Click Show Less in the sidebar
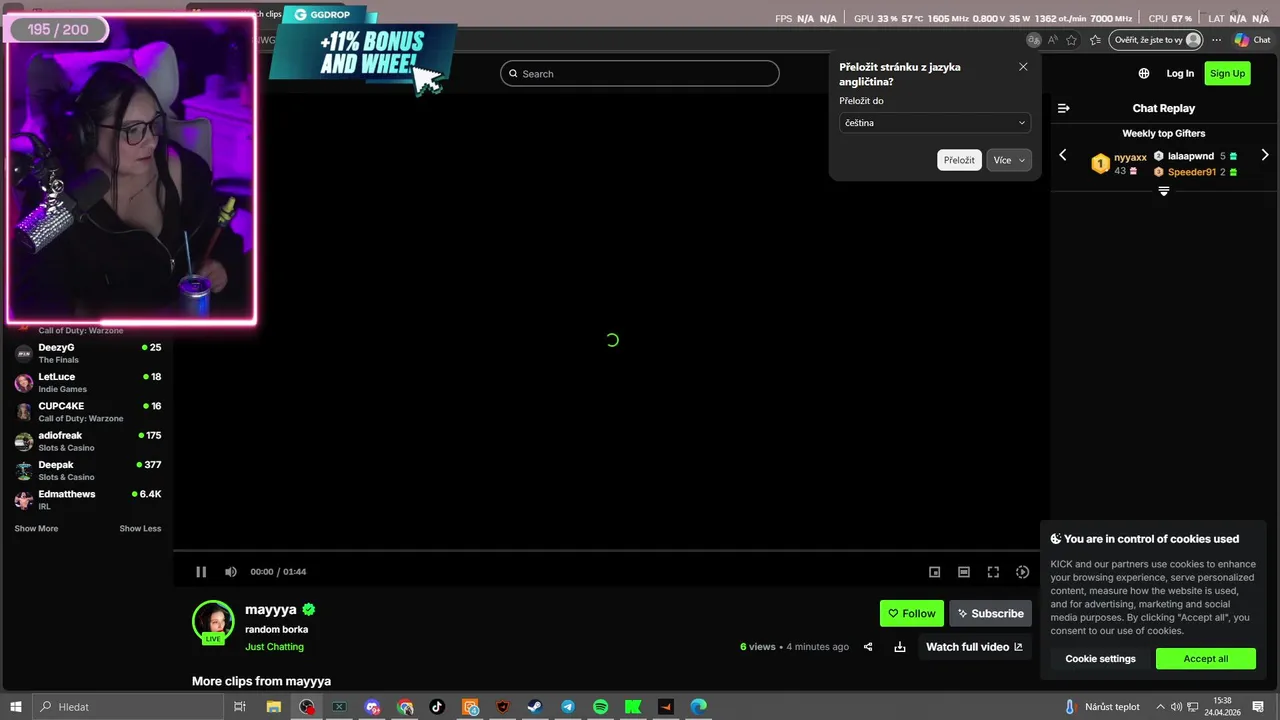Image resolution: width=1280 pixels, height=720 pixels. point(140,528)
